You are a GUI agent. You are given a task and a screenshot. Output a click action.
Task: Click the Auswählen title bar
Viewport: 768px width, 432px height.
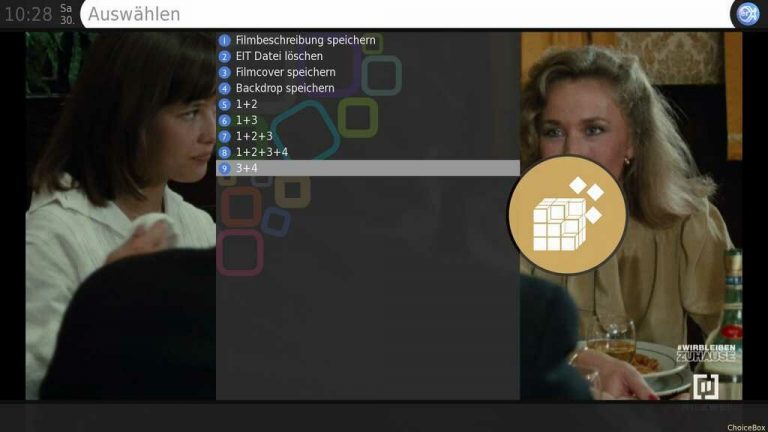coord(407,14)
